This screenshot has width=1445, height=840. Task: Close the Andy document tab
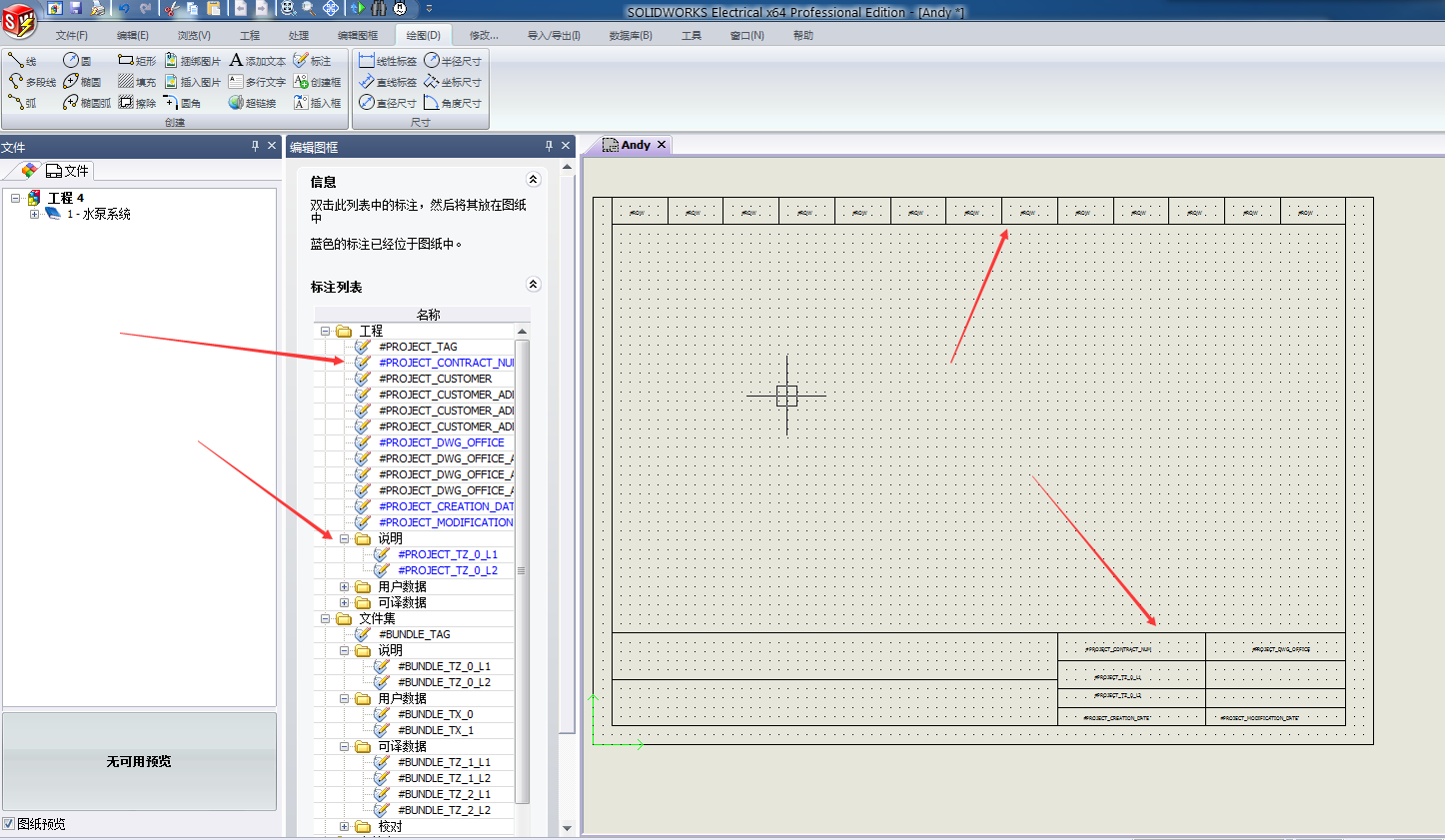click(x=662, y=145)
